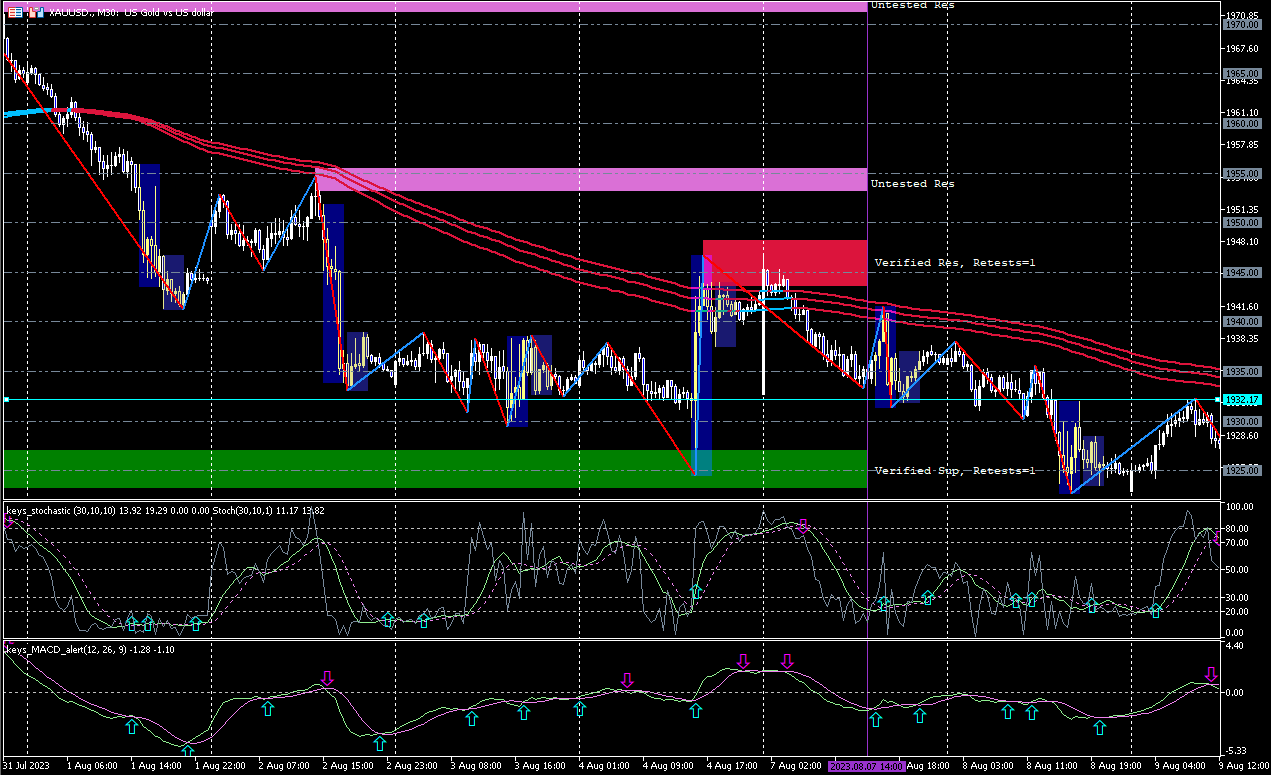Click the 4 Aug 01:00 time label
1271x775 pixels.
pyautogui.click(x=604, y=766)
